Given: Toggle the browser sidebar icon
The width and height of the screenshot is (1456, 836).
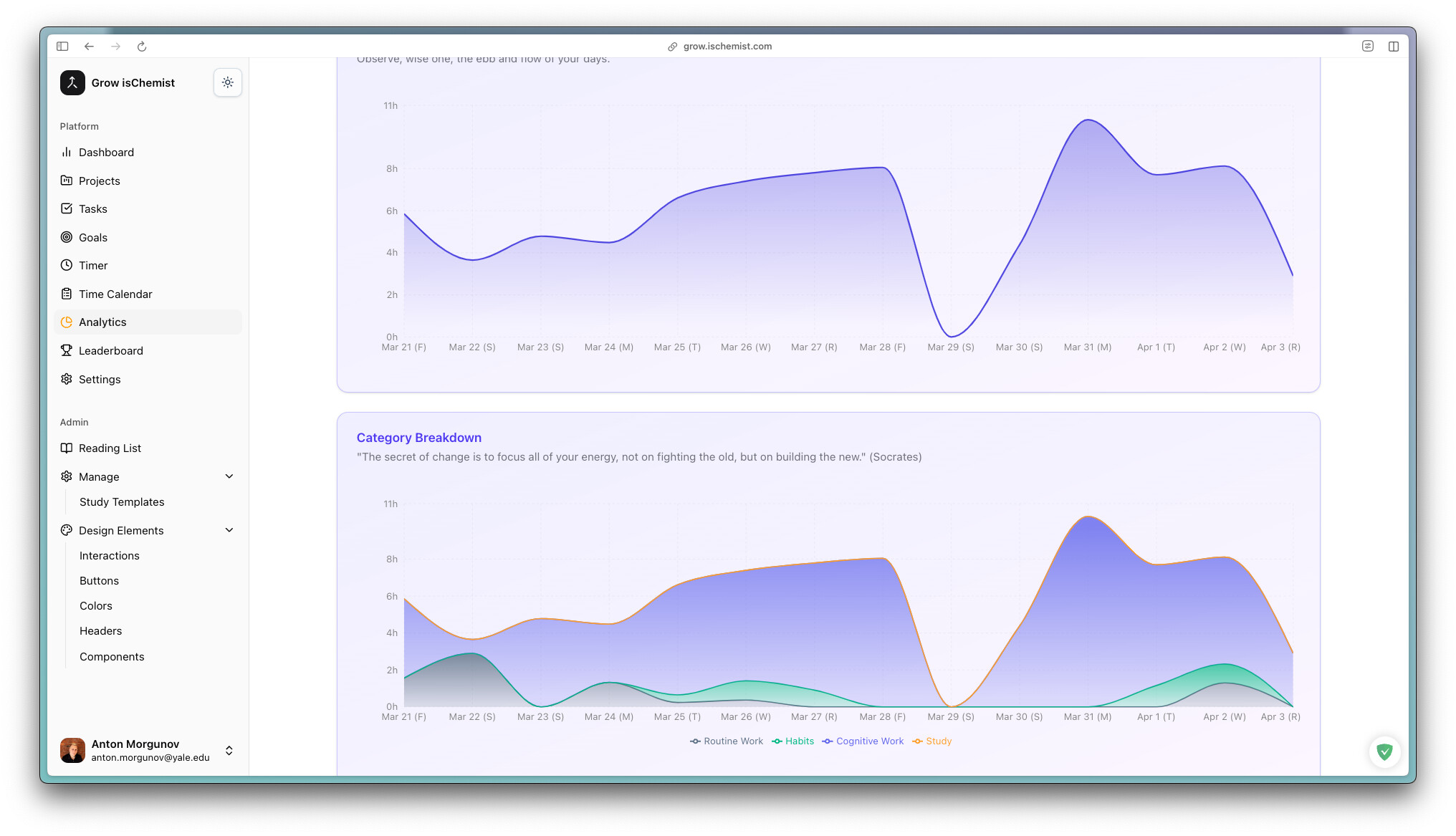Looking at the screenshot, I should point(62,47).
